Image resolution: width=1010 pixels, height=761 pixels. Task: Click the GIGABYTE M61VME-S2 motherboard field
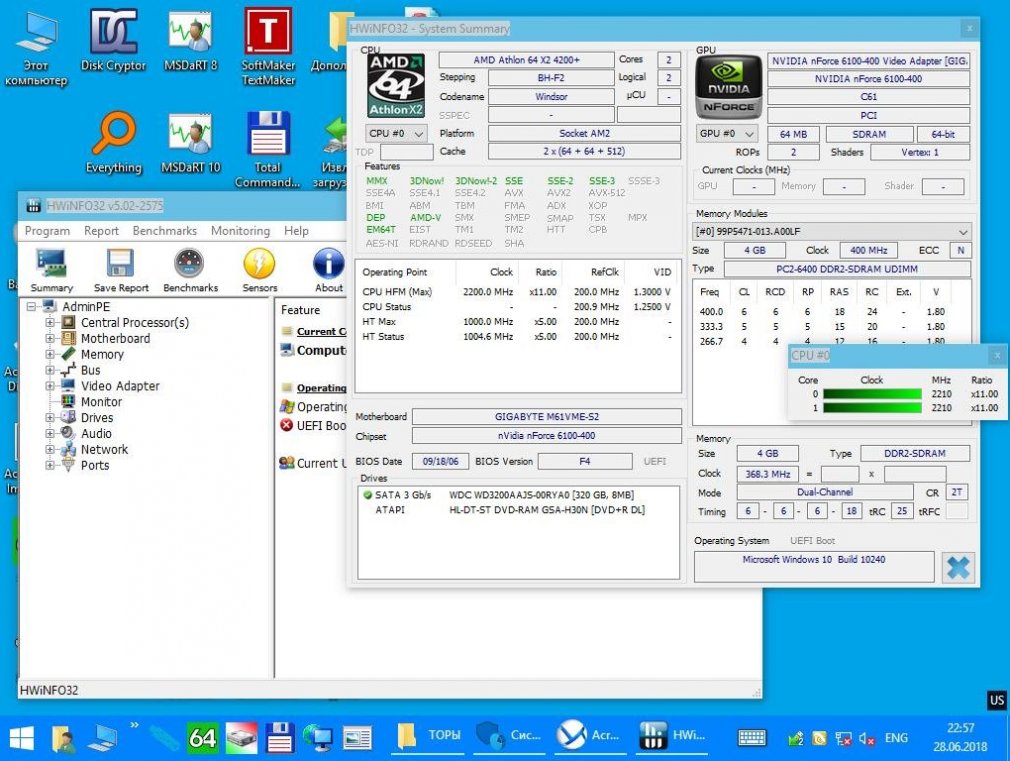[546, 417]
